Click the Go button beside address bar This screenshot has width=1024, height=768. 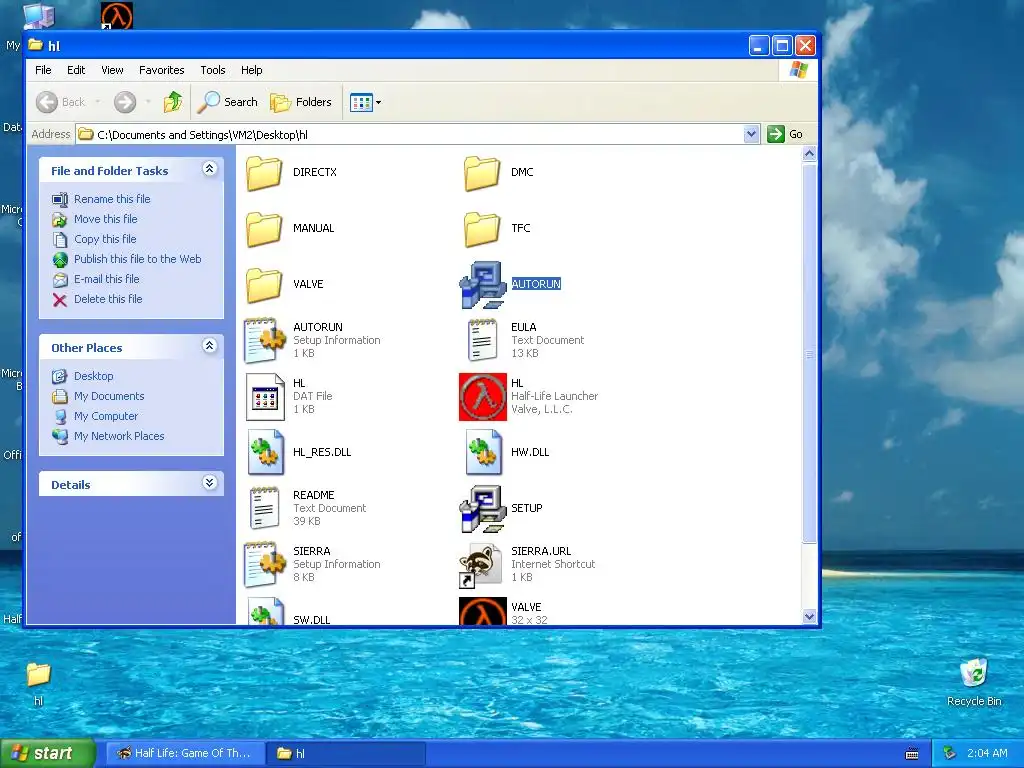(786, 135)
